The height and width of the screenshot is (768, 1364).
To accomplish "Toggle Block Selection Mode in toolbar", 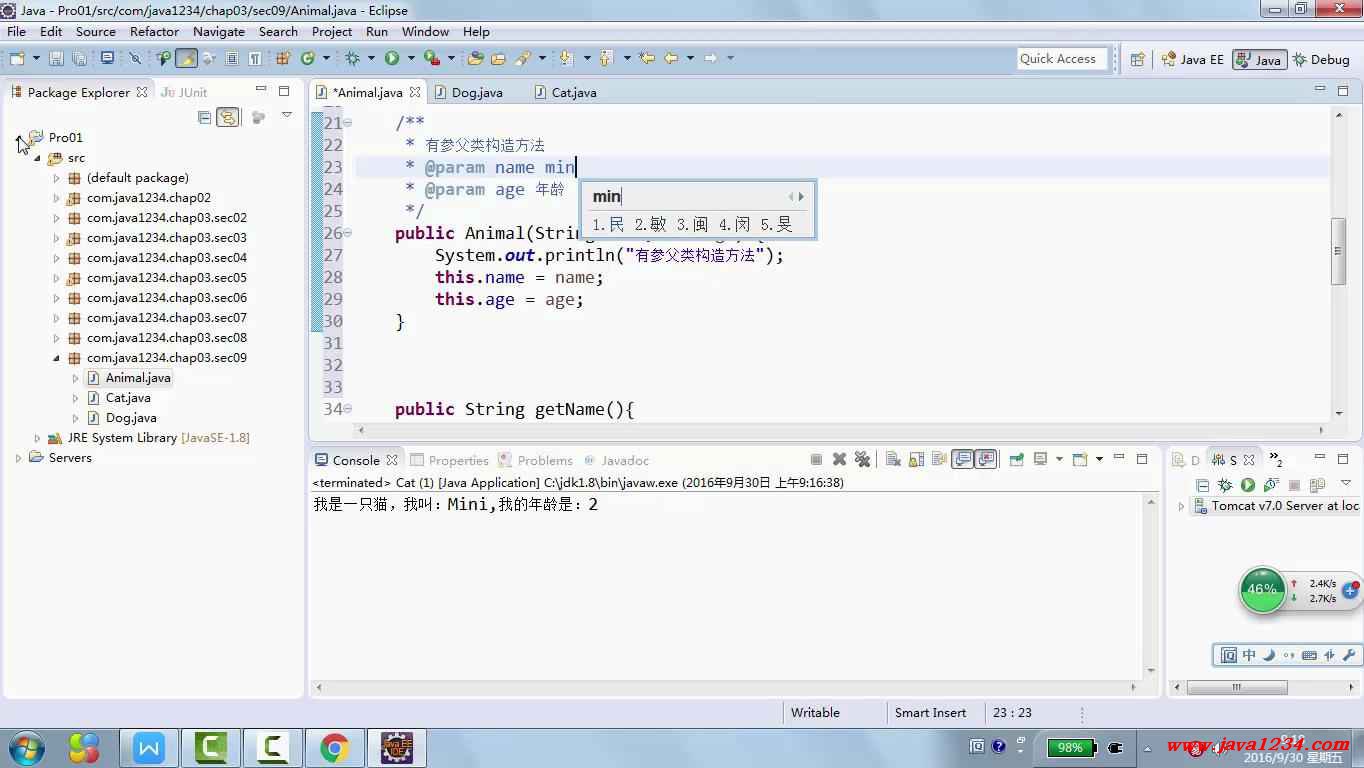I will coord(232,59).
